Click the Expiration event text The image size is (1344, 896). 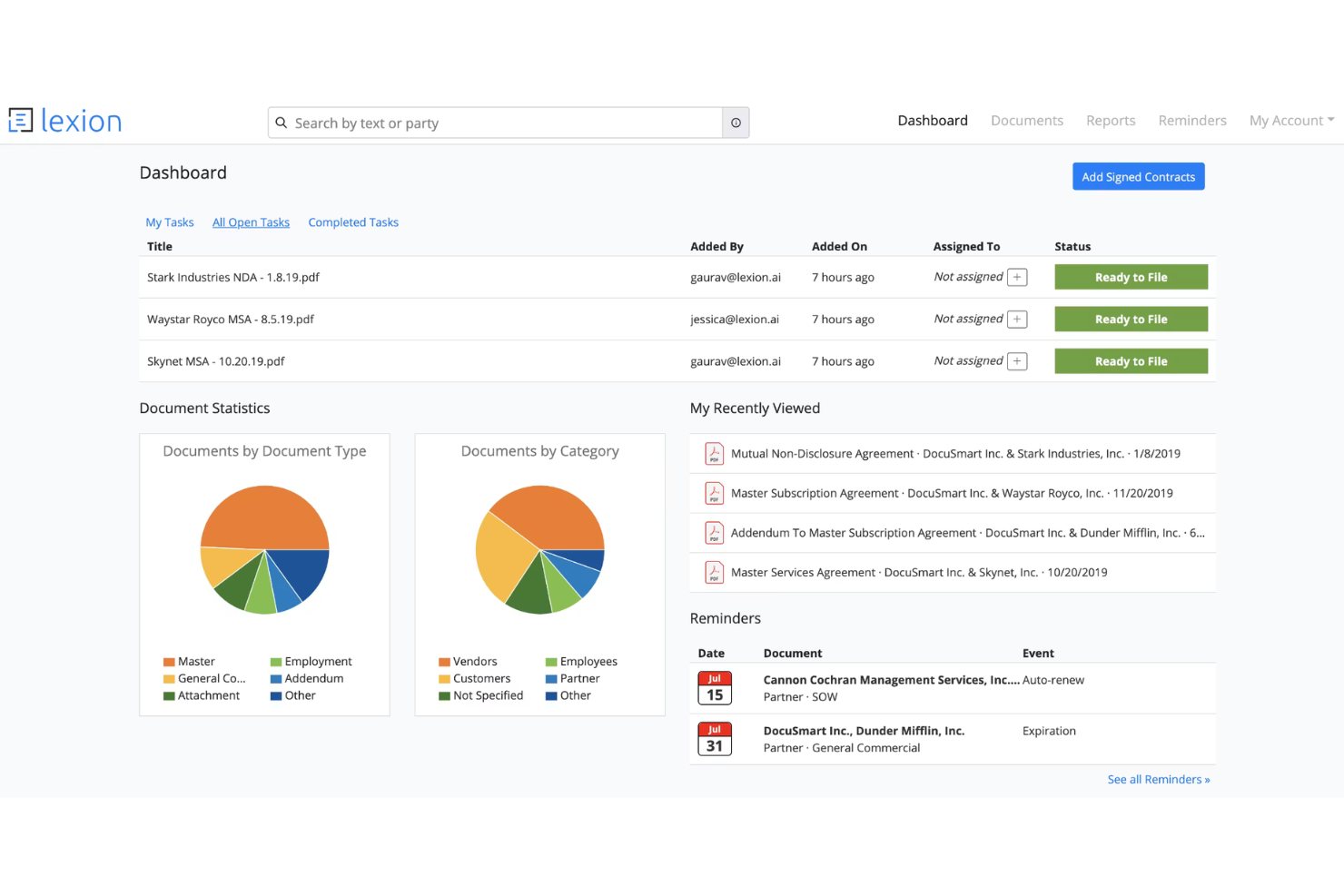1049,731
